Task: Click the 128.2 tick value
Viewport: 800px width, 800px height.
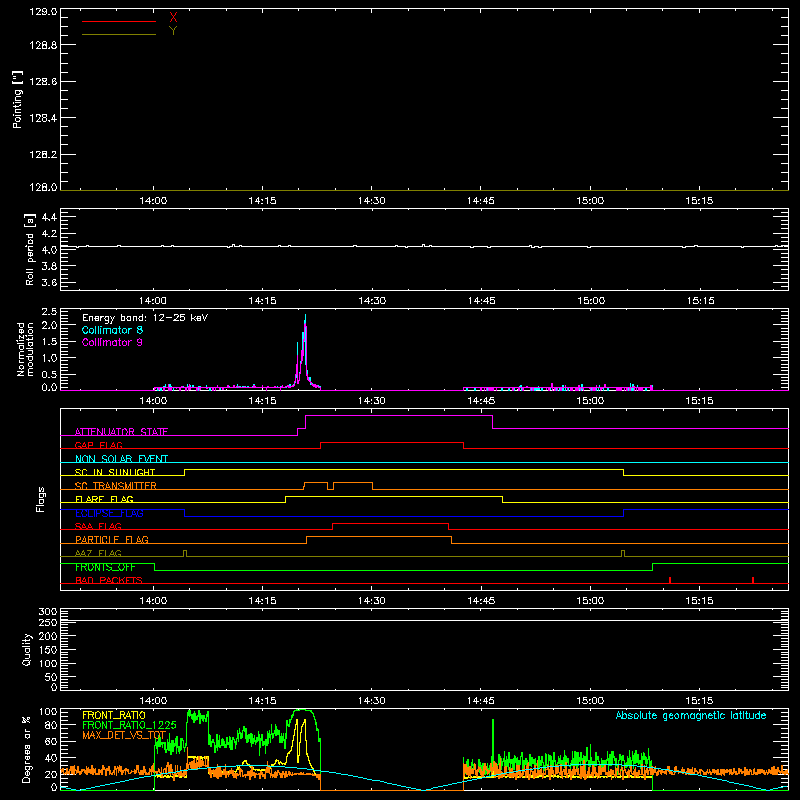Action: pos(43,155)
